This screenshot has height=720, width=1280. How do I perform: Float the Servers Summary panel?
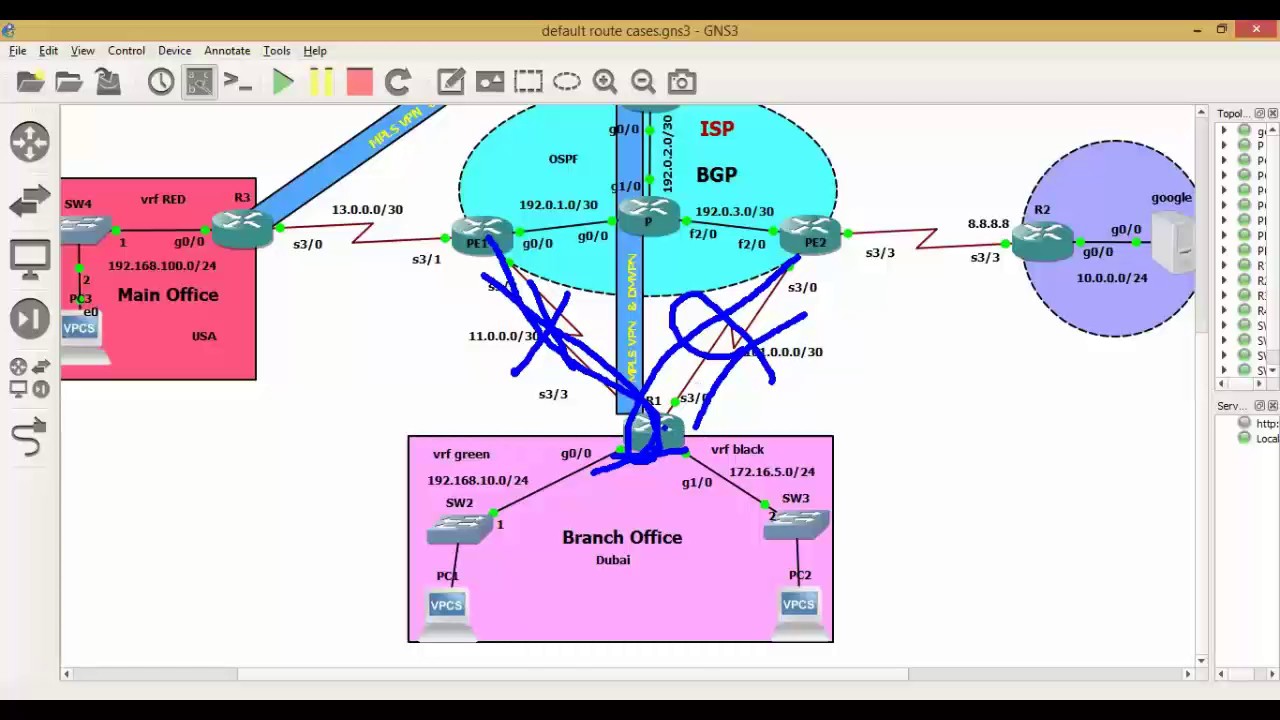(x=1260, y=406)
